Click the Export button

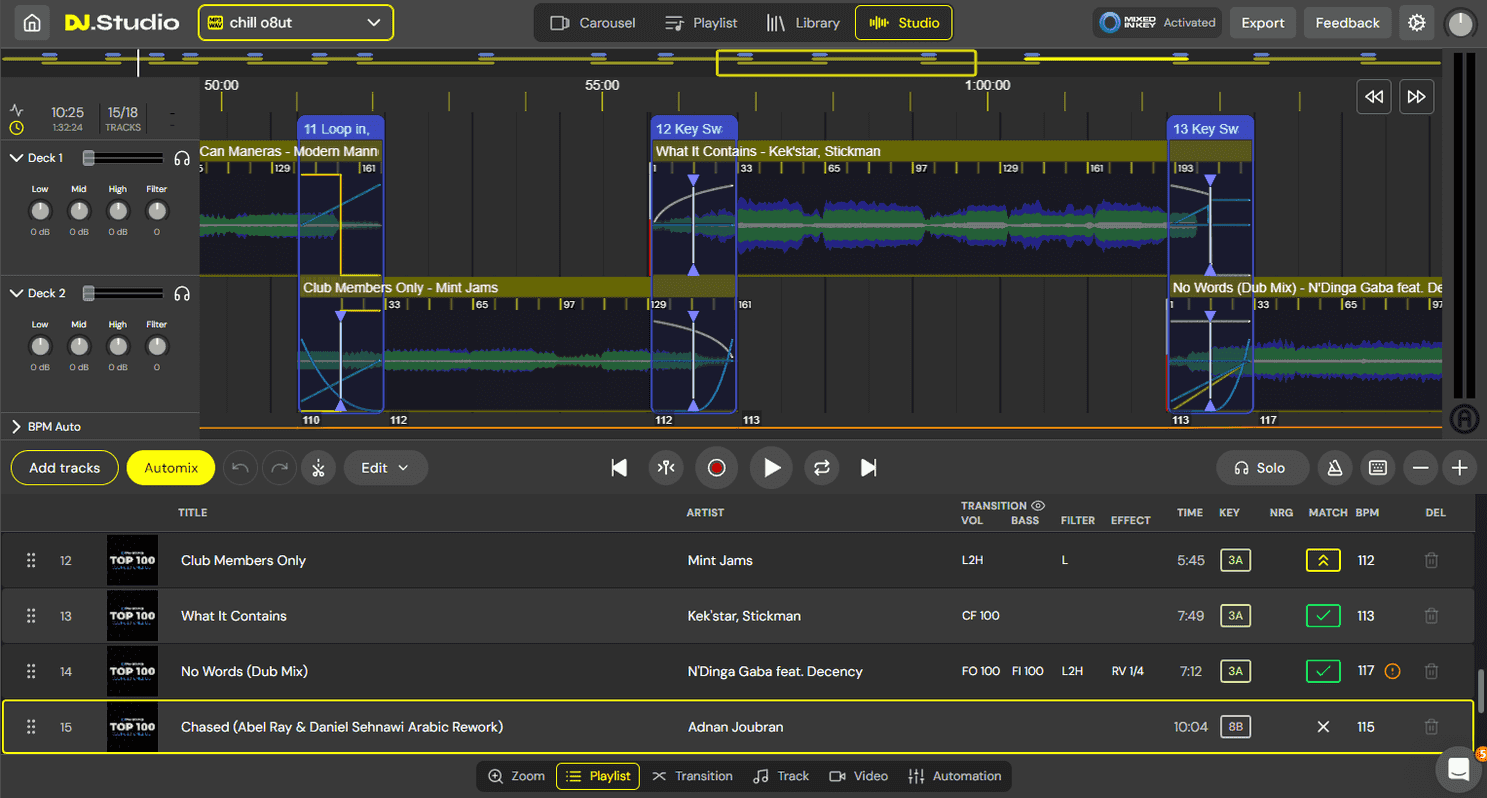point(1262,22)
